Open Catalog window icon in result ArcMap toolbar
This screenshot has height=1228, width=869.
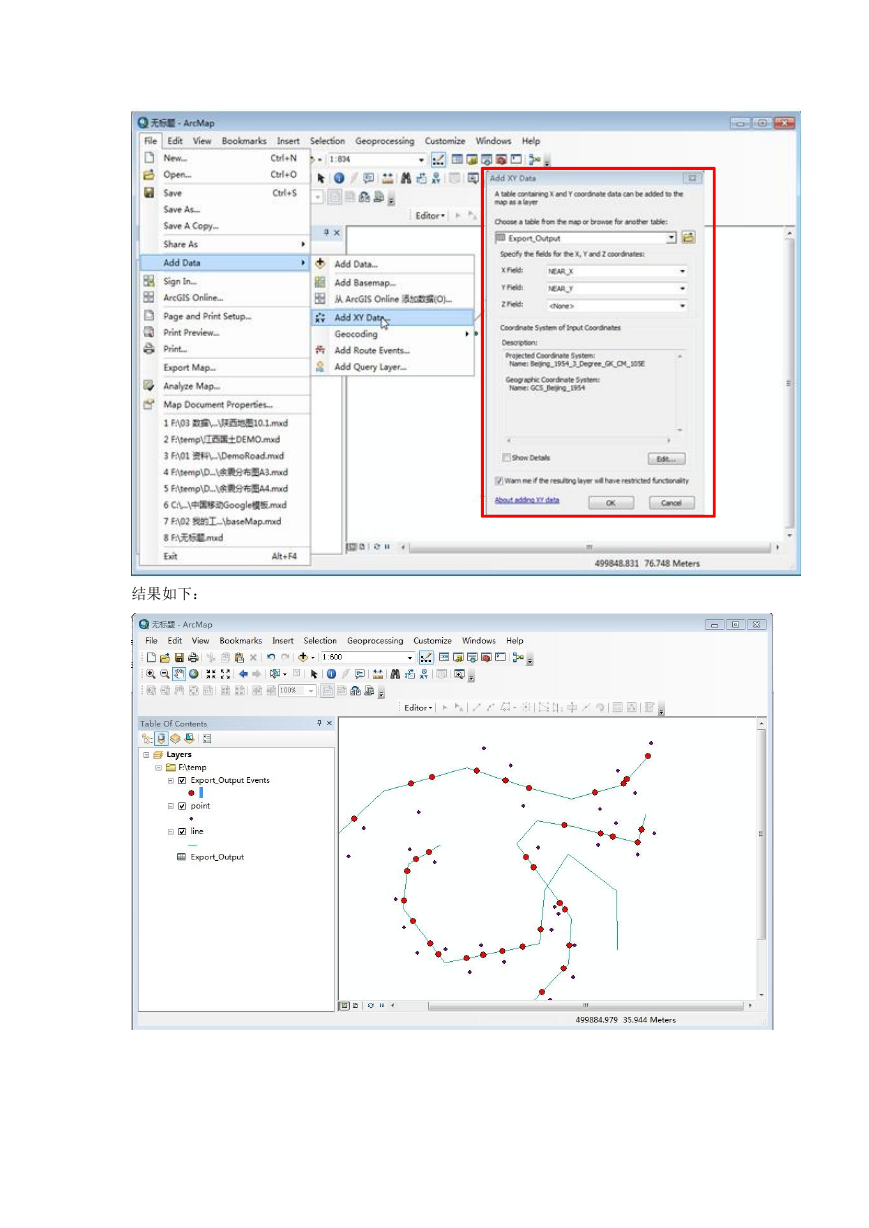tap(458, 657)
